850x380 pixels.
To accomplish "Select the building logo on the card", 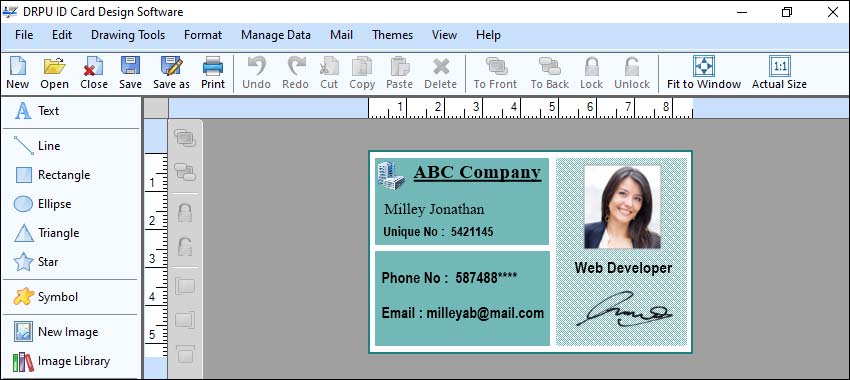I will (391, 175).
